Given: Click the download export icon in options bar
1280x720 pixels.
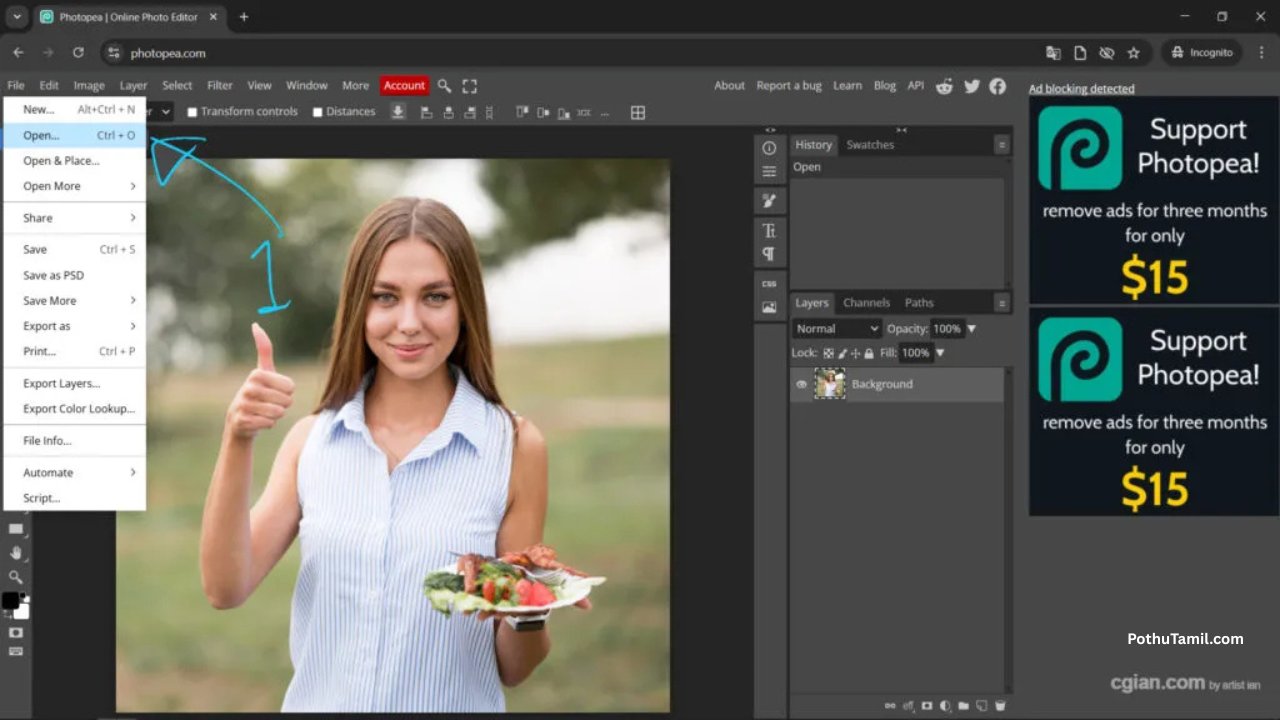Looking at the screenshot, I should (398, 112).
